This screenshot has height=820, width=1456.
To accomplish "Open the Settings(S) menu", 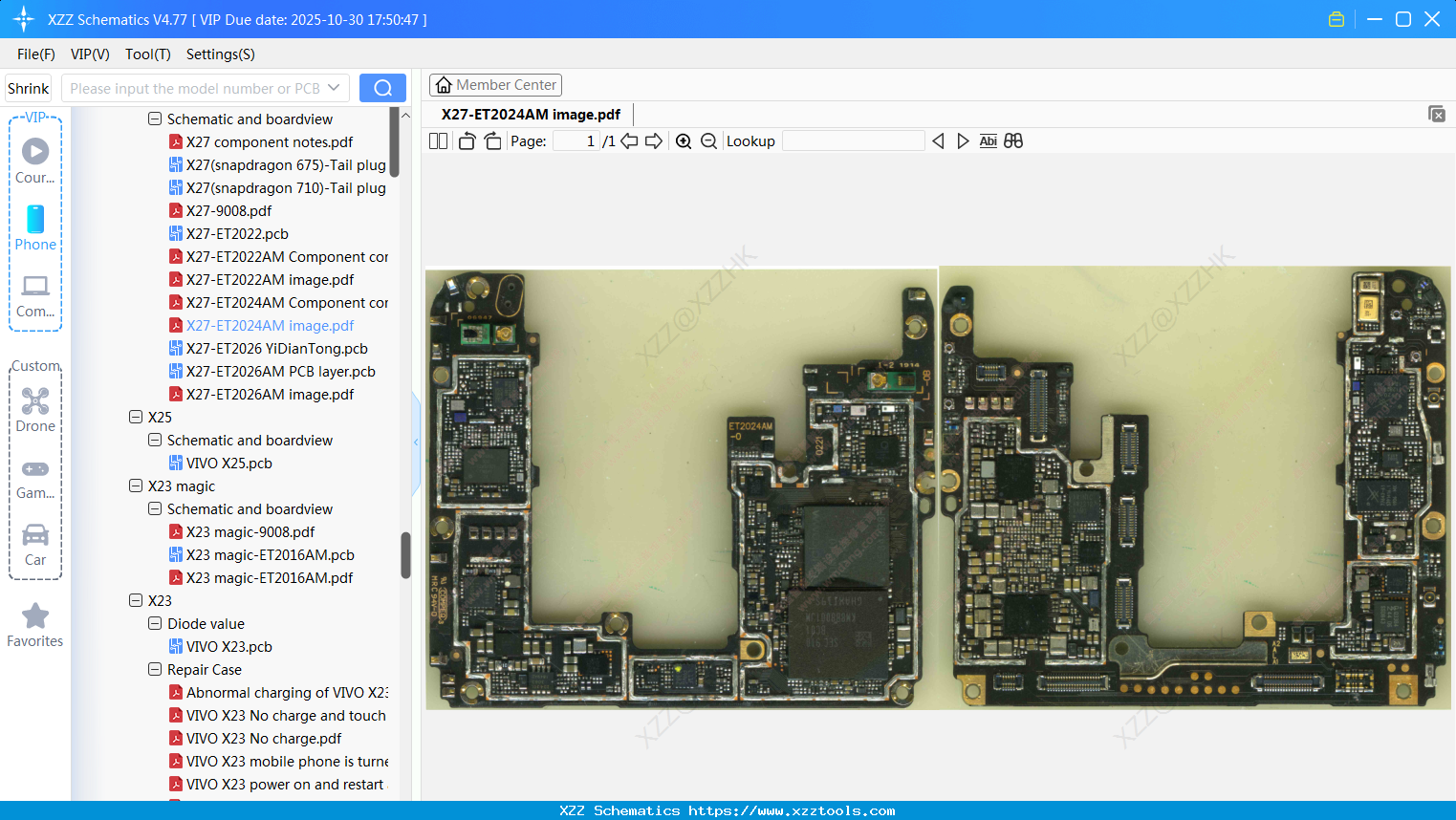I will click(x=220, y=54).
